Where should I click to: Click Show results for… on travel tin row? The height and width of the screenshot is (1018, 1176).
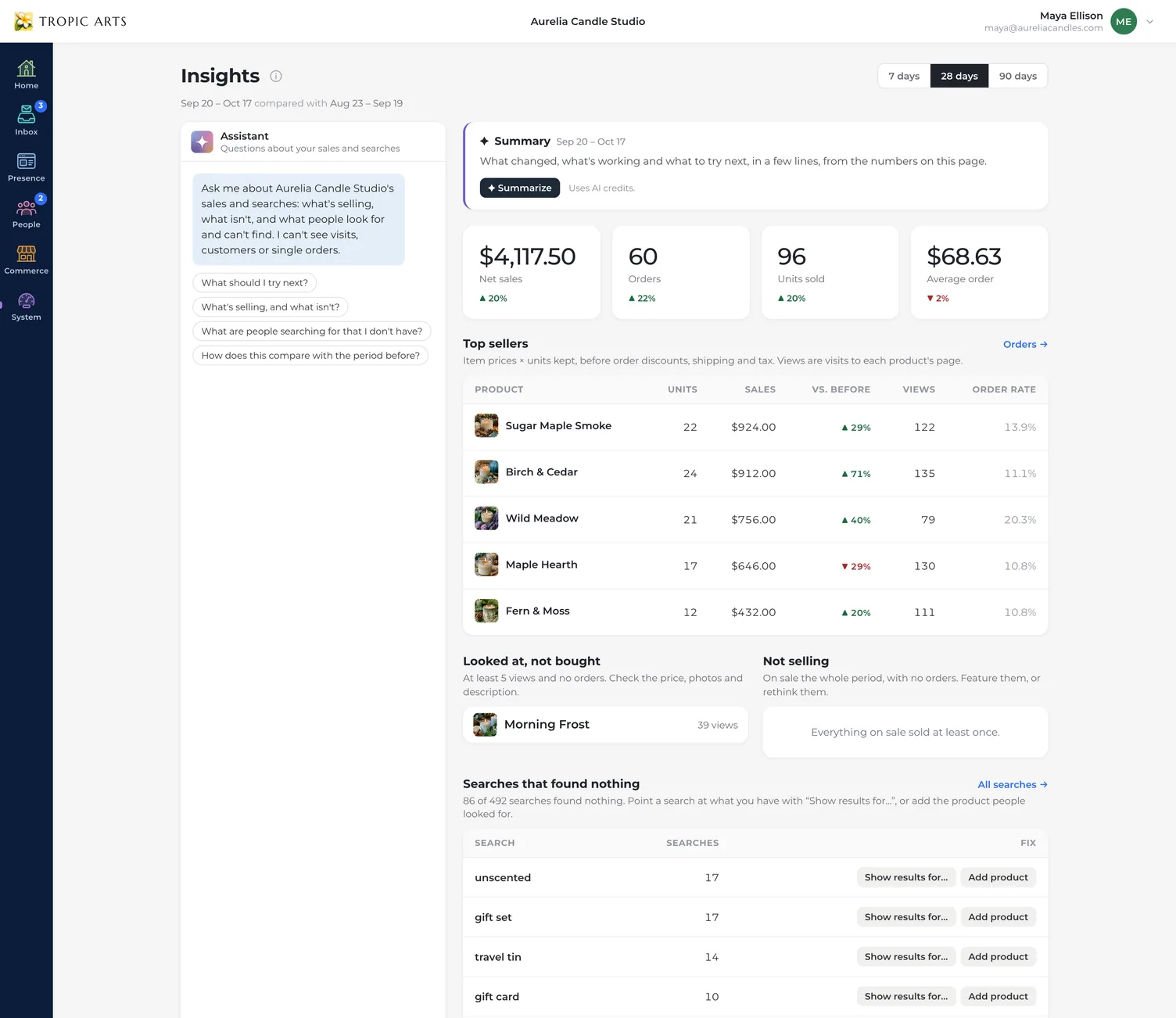click(x=906, y=957)
